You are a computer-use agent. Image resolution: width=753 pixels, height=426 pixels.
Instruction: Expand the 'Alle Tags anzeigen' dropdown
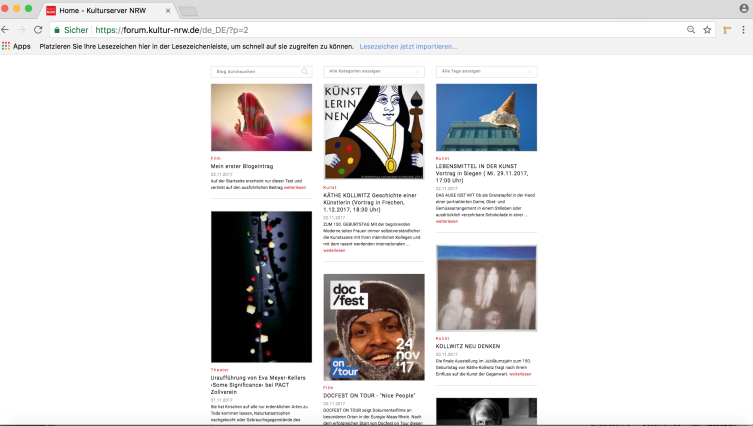pos(486,72)
